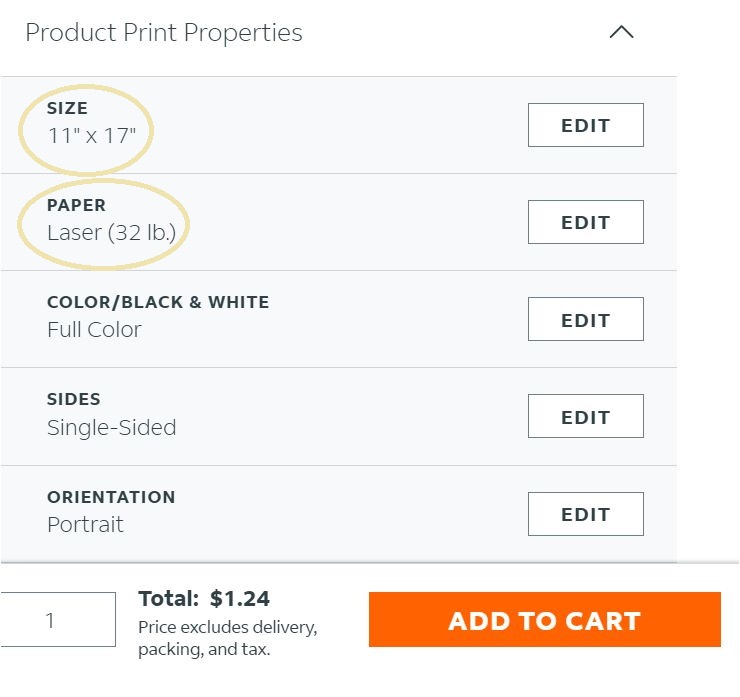Viewport: 740px width, 697px height.
Task: Click the ORIENTATION label
Action: (111, 497)
